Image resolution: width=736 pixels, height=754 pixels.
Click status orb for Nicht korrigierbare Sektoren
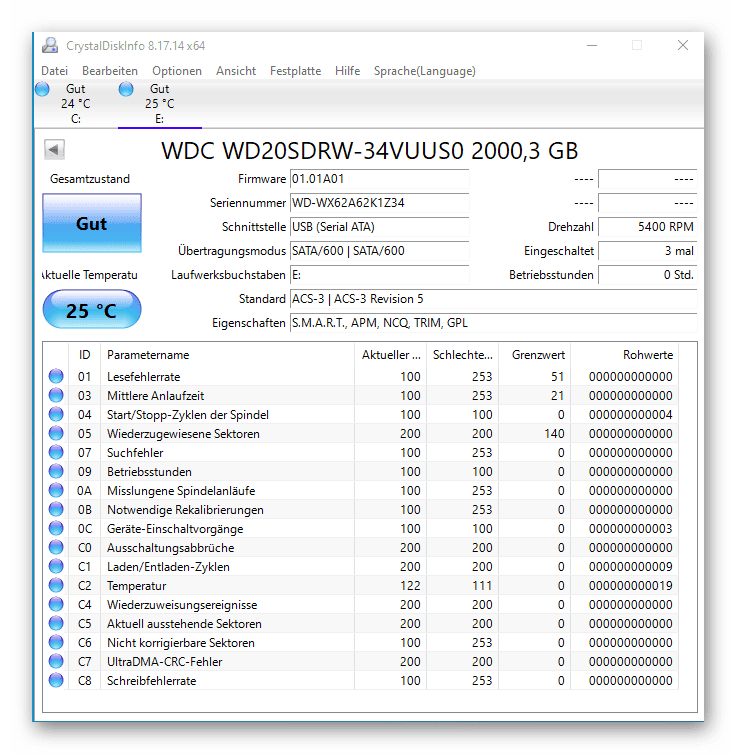point(56,642)
